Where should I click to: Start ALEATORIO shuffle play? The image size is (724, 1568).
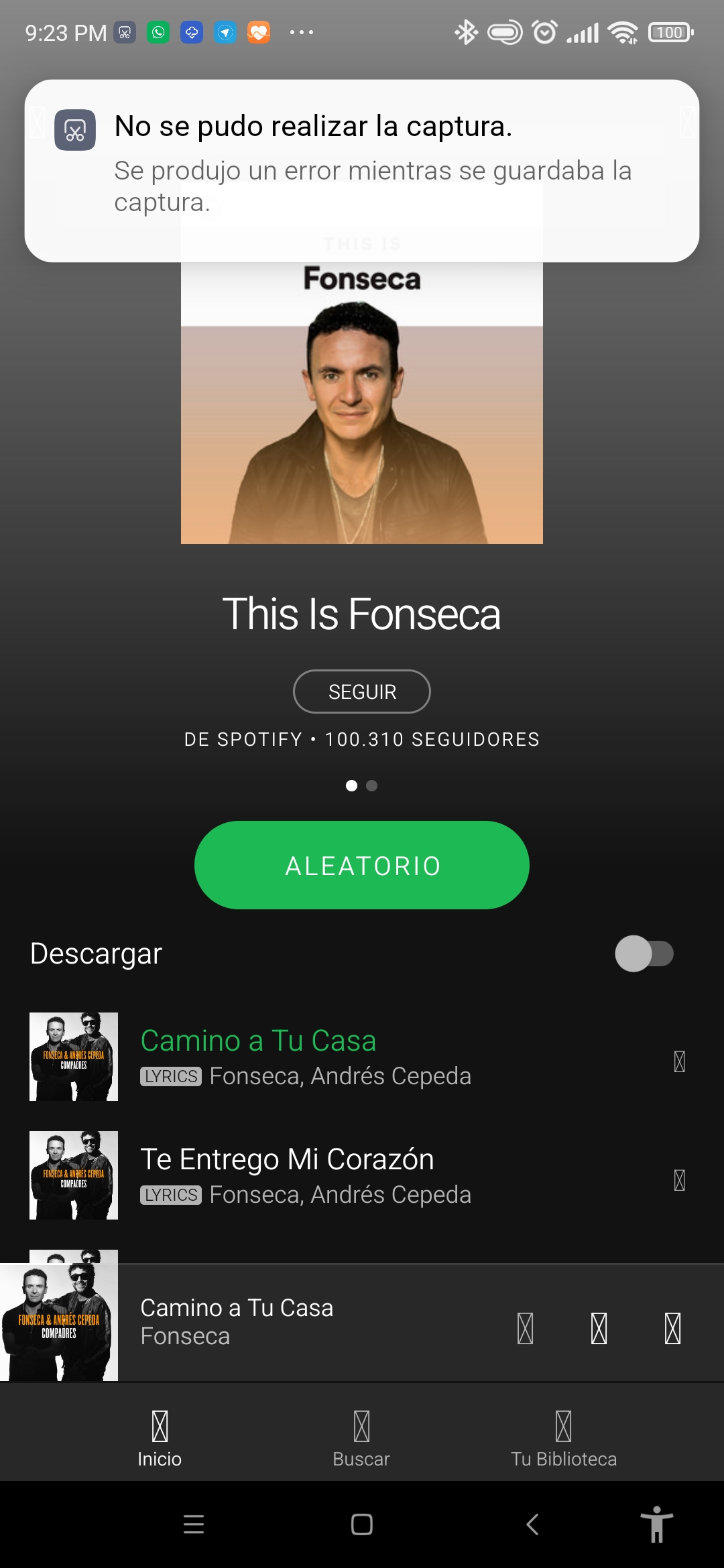click(x=362, y=865)
